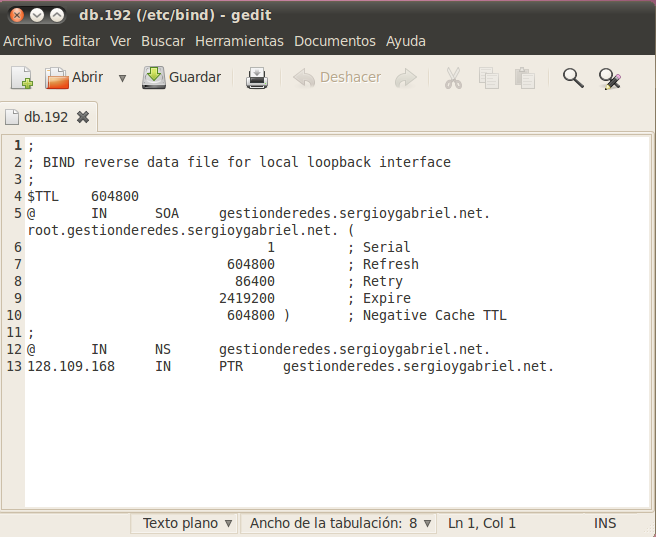Click the Ln 1, Col 1 status text
Viewport: 656px width, 537px height.
[x=482, y=523]
